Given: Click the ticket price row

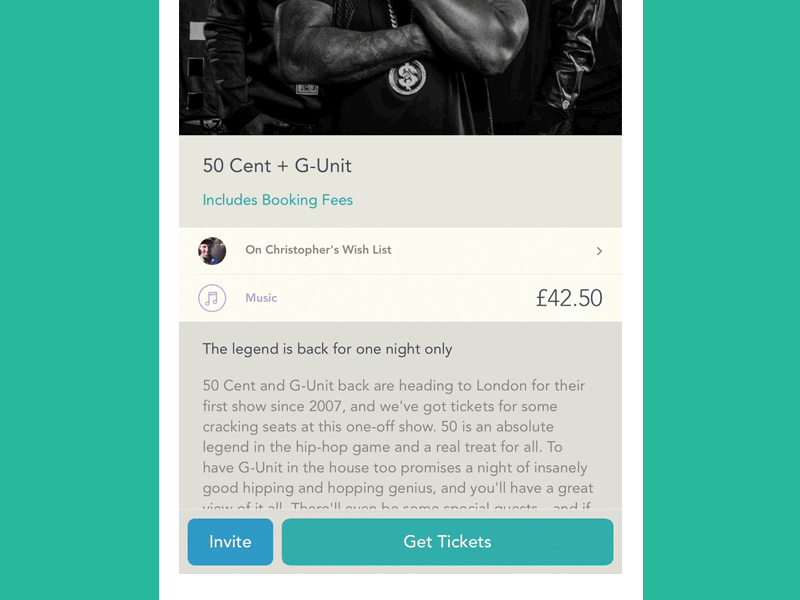Looking at the screenshot, I should pos(400,298).
